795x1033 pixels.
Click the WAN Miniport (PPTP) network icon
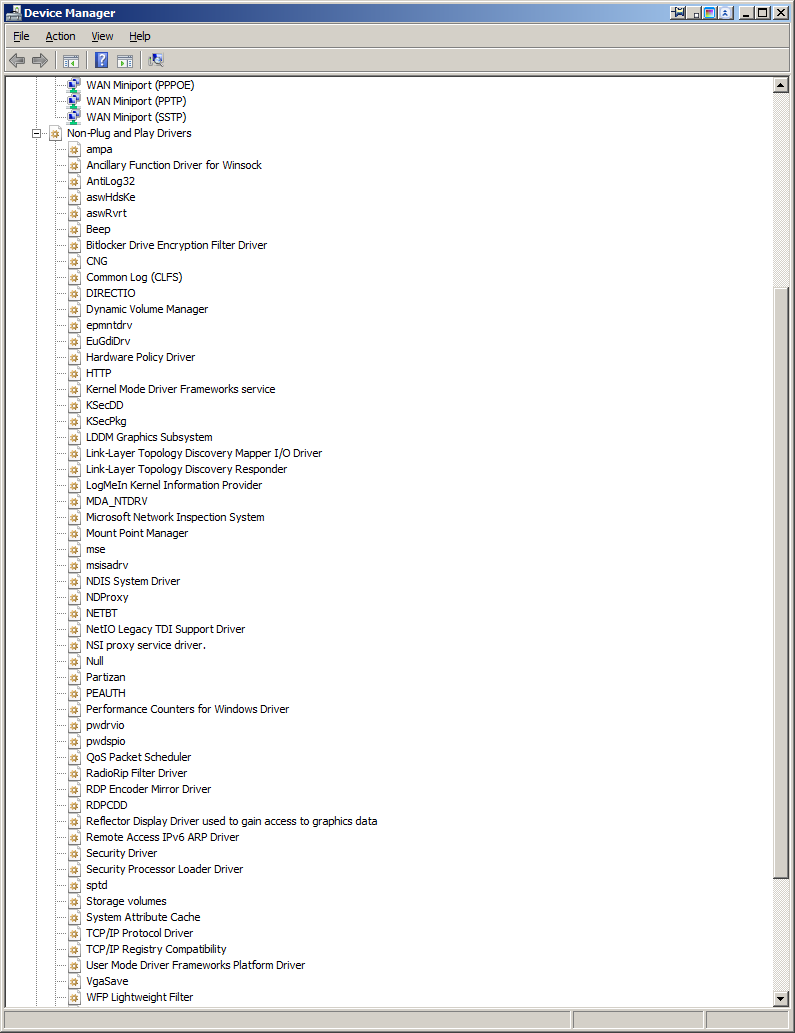[74, 101]
